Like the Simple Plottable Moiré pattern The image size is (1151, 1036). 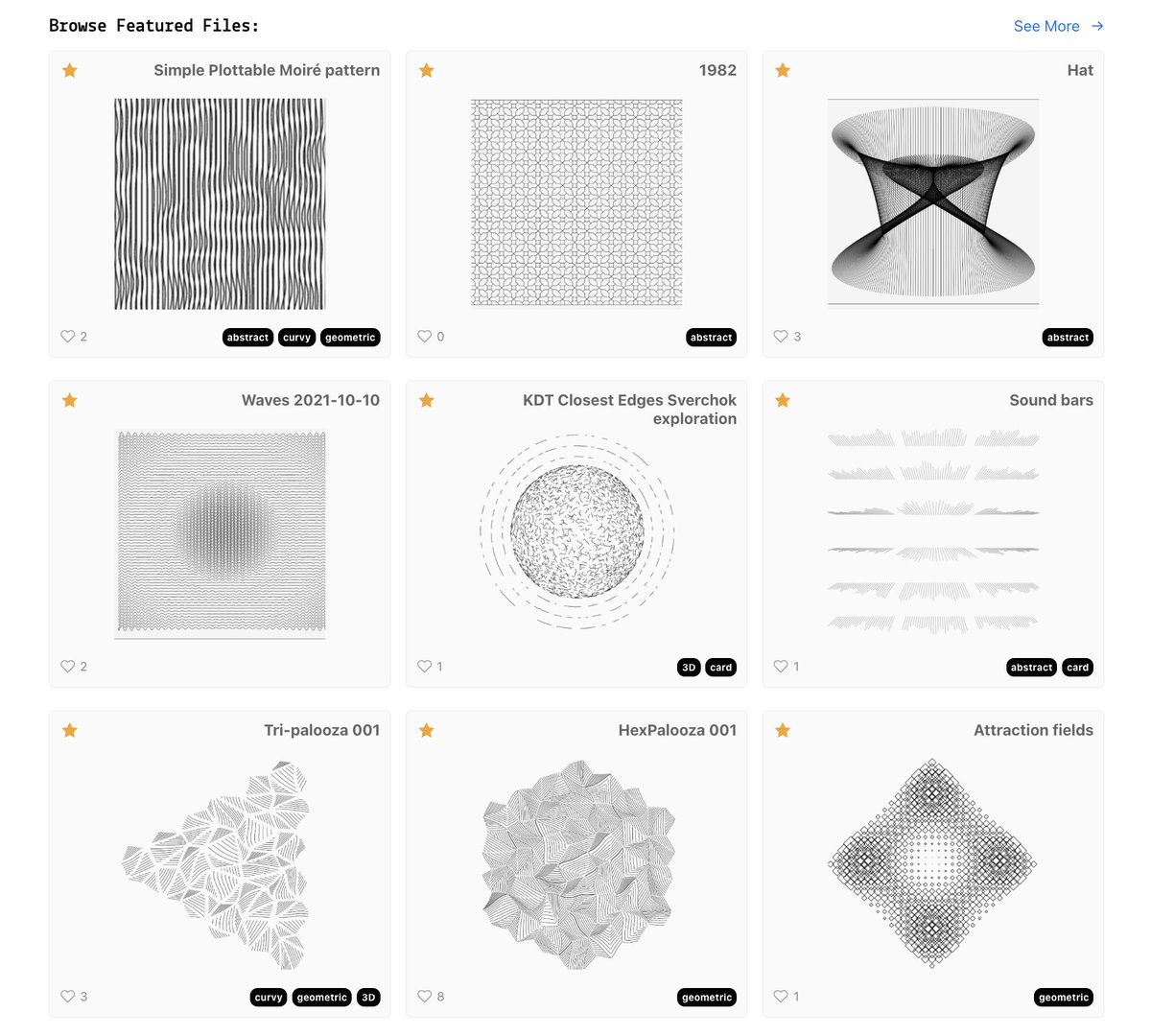(68, 337)
